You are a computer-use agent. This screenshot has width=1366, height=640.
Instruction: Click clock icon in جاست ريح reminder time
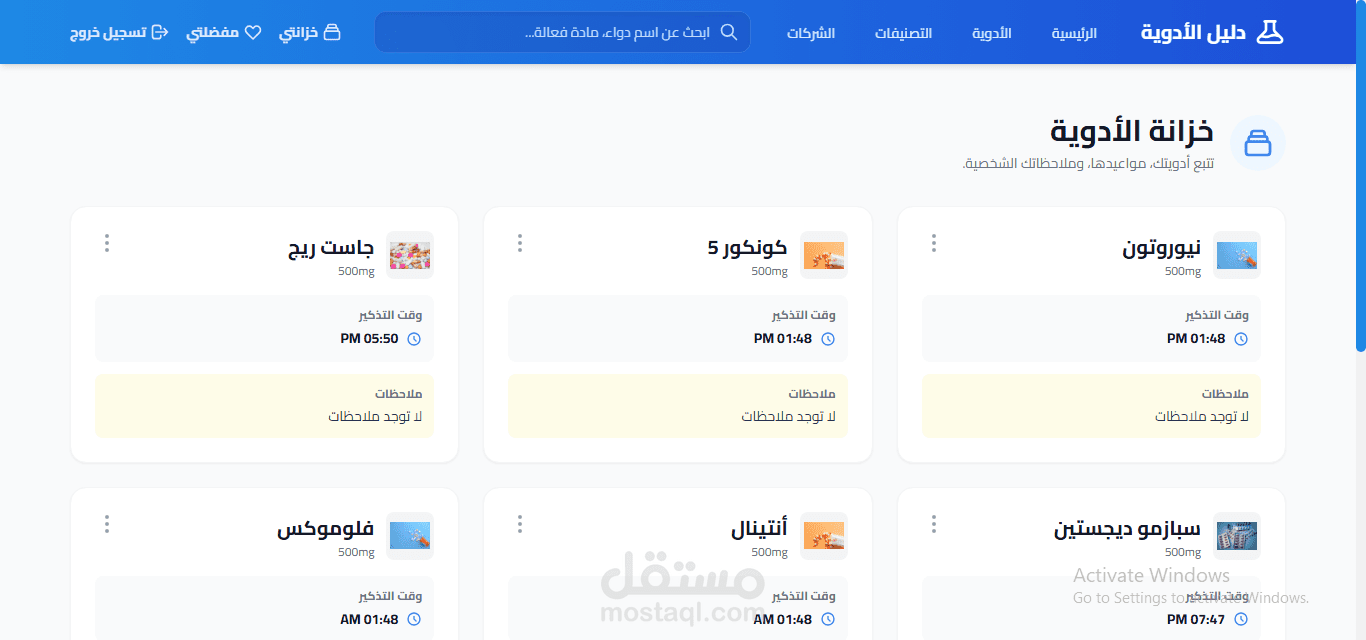(x=414, y=339)
